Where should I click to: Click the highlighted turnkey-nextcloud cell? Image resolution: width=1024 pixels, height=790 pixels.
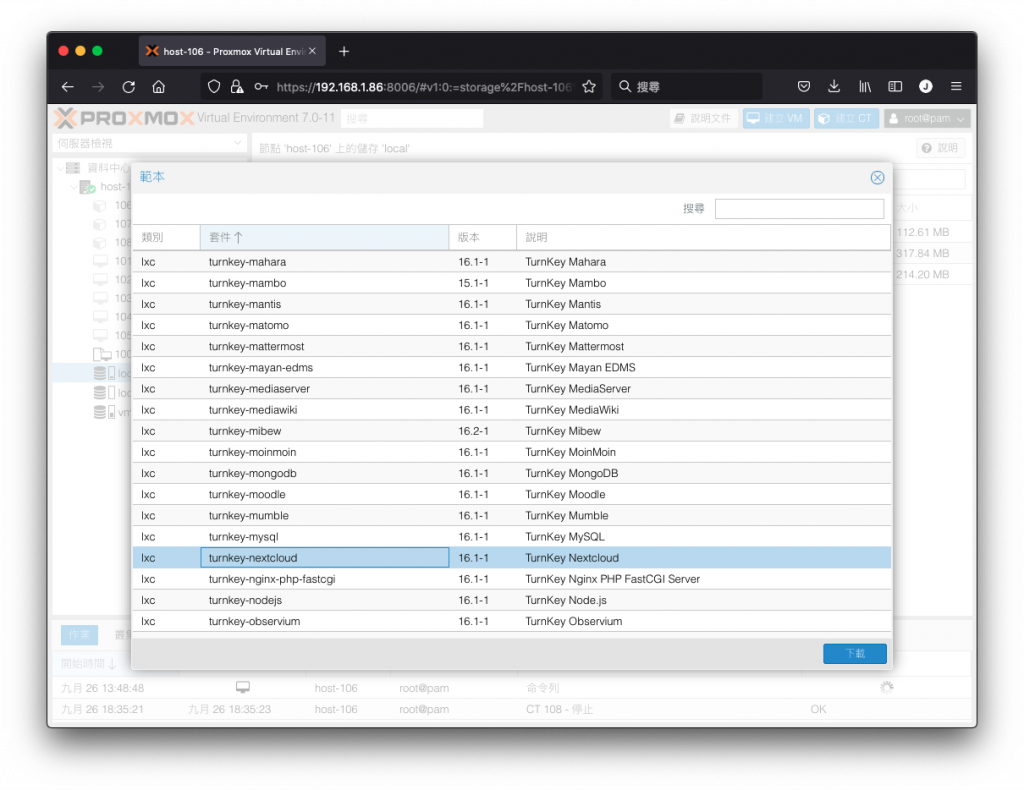coord(325,558)
